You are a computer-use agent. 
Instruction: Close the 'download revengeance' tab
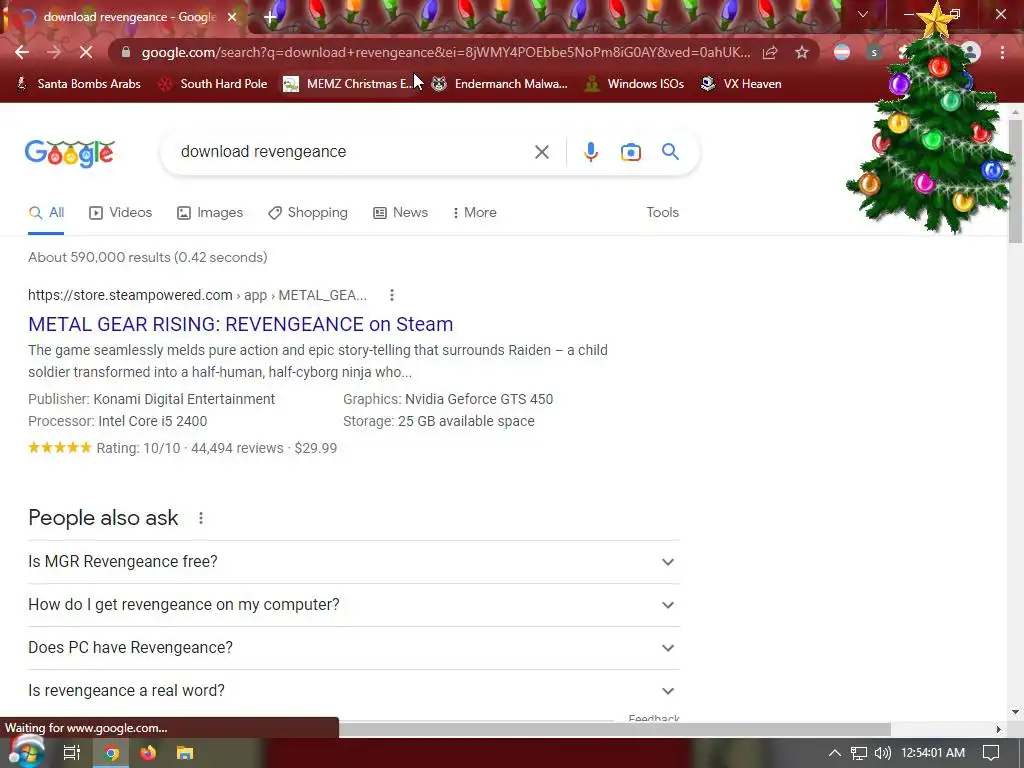(x=232, y=17)
